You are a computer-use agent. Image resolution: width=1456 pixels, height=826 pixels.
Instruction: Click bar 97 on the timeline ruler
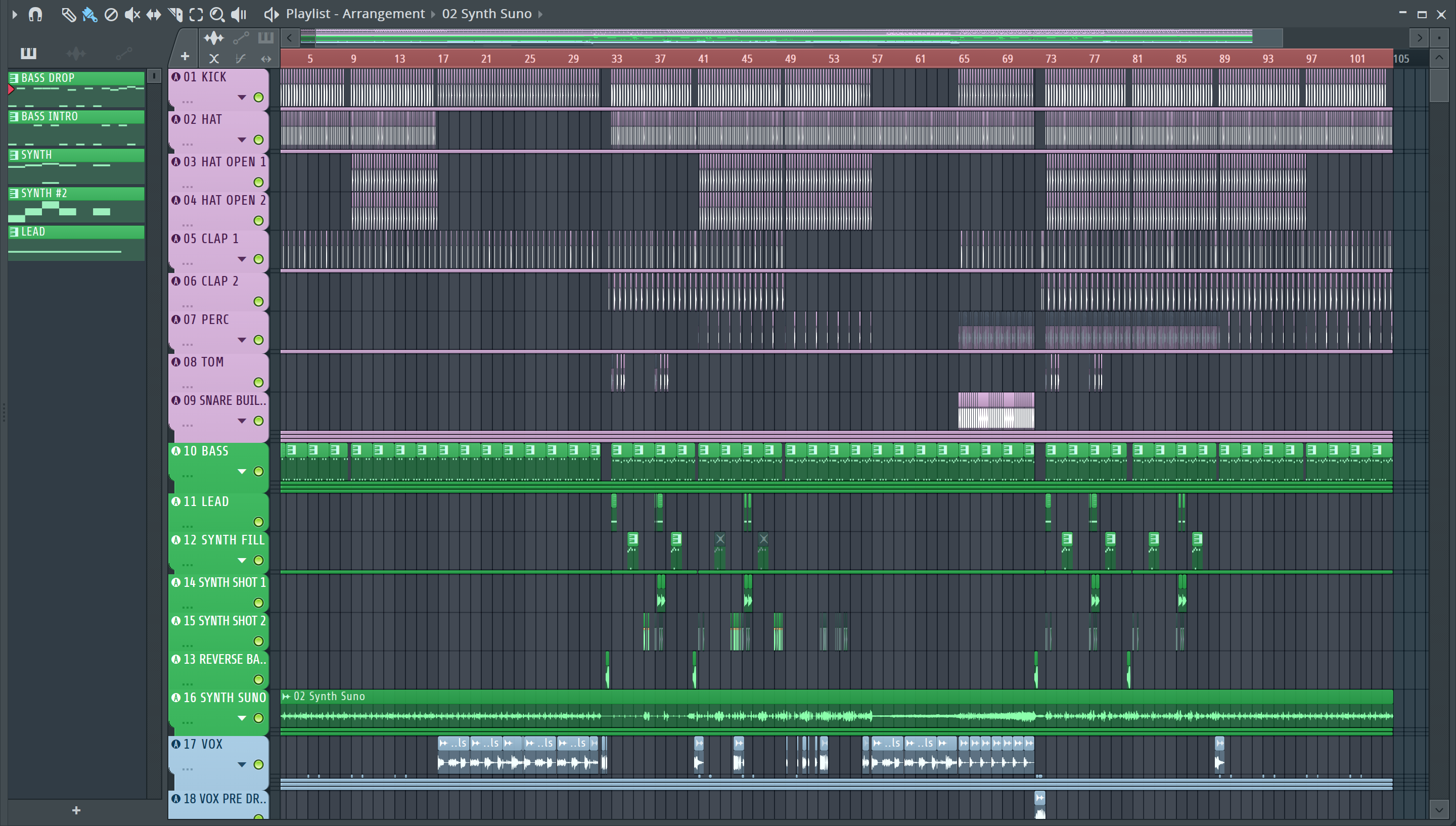[x=1311, y=59]
